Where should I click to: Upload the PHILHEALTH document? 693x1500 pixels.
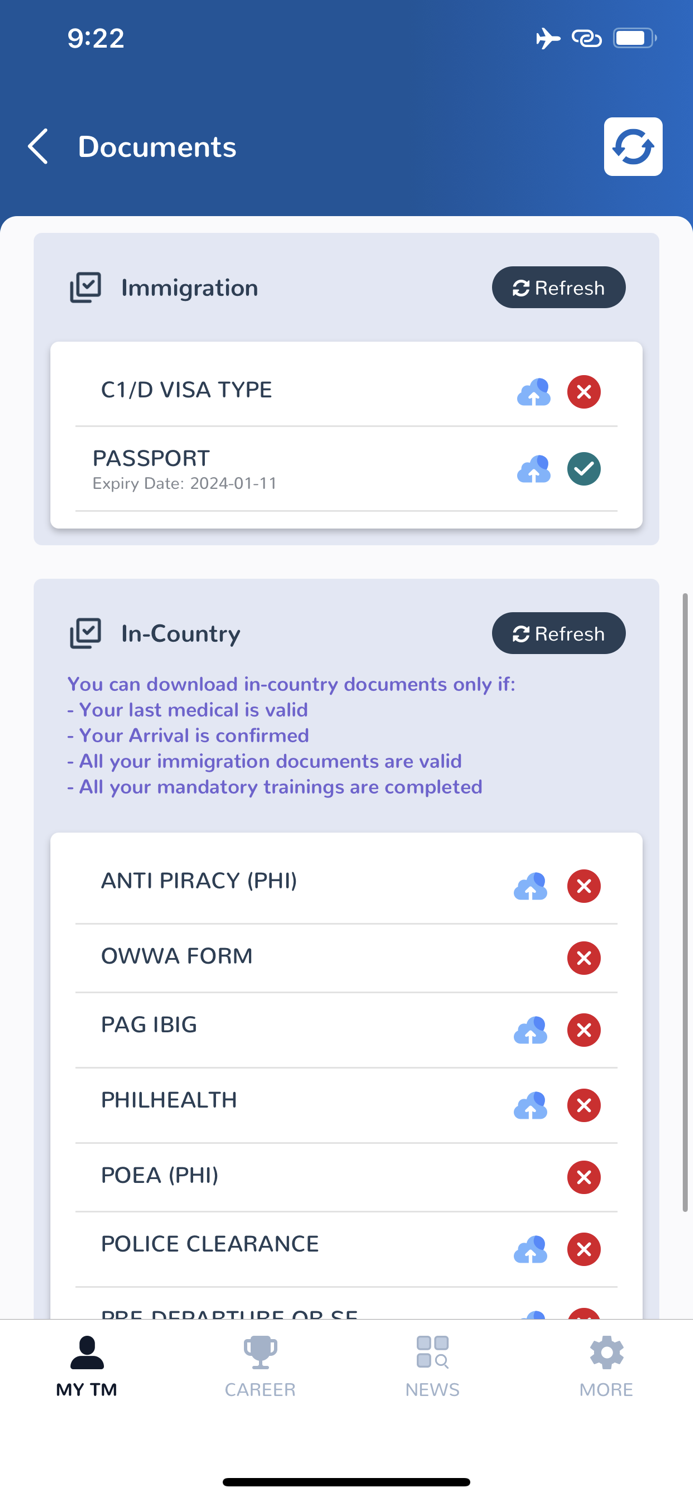[x=530, y=1105]
